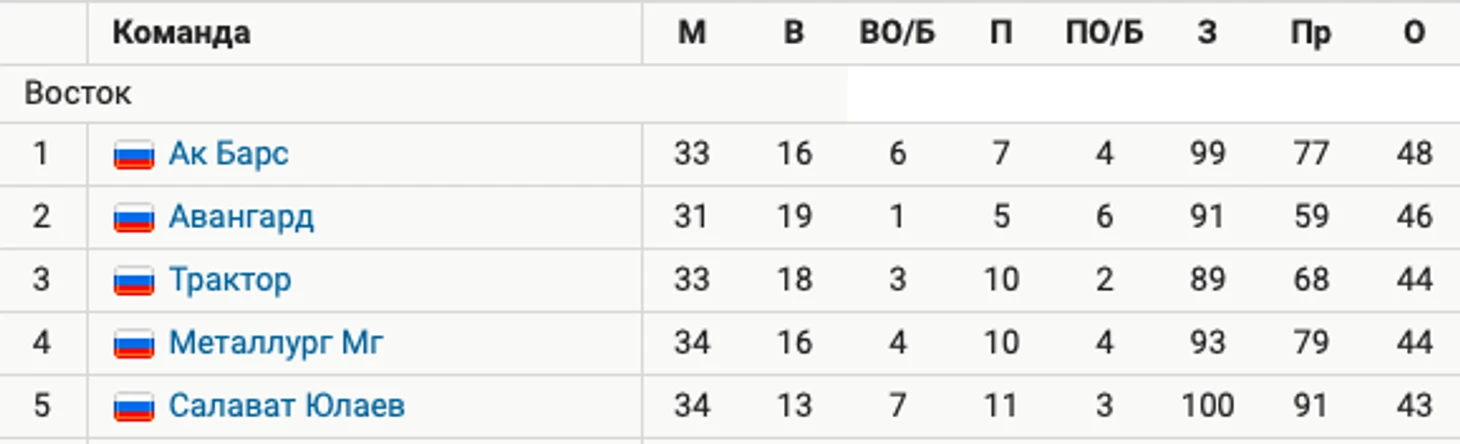The width and height of the screenshot is (1460, 444).
Task: Sort by the М matches column header
Action: (x=691, y=33)
